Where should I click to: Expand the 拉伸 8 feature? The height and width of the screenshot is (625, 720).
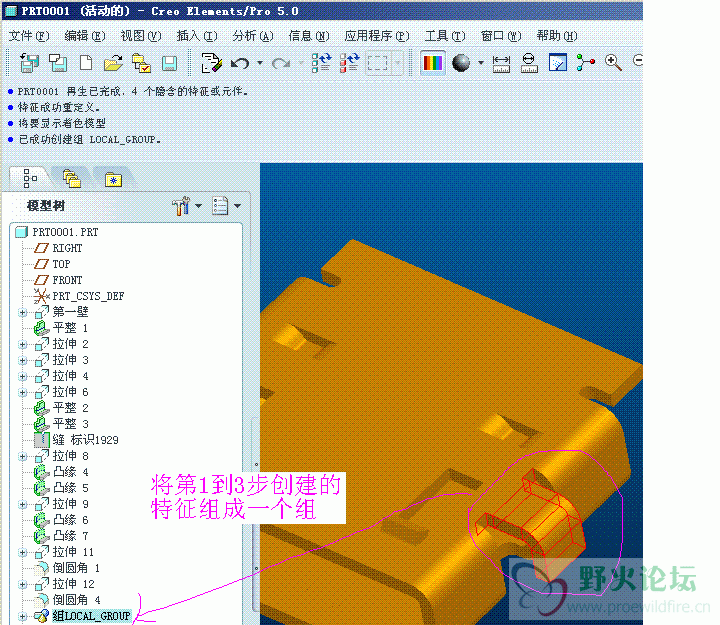(22, 456)
